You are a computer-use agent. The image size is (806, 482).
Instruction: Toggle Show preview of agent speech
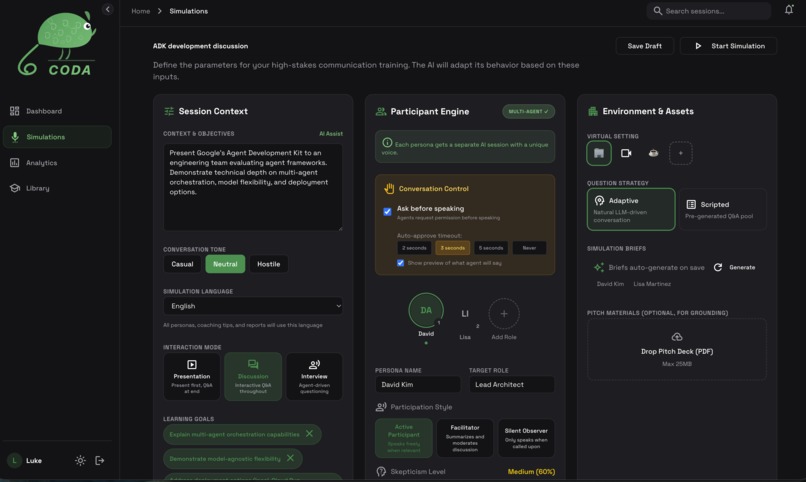click(x=400, y=263)
